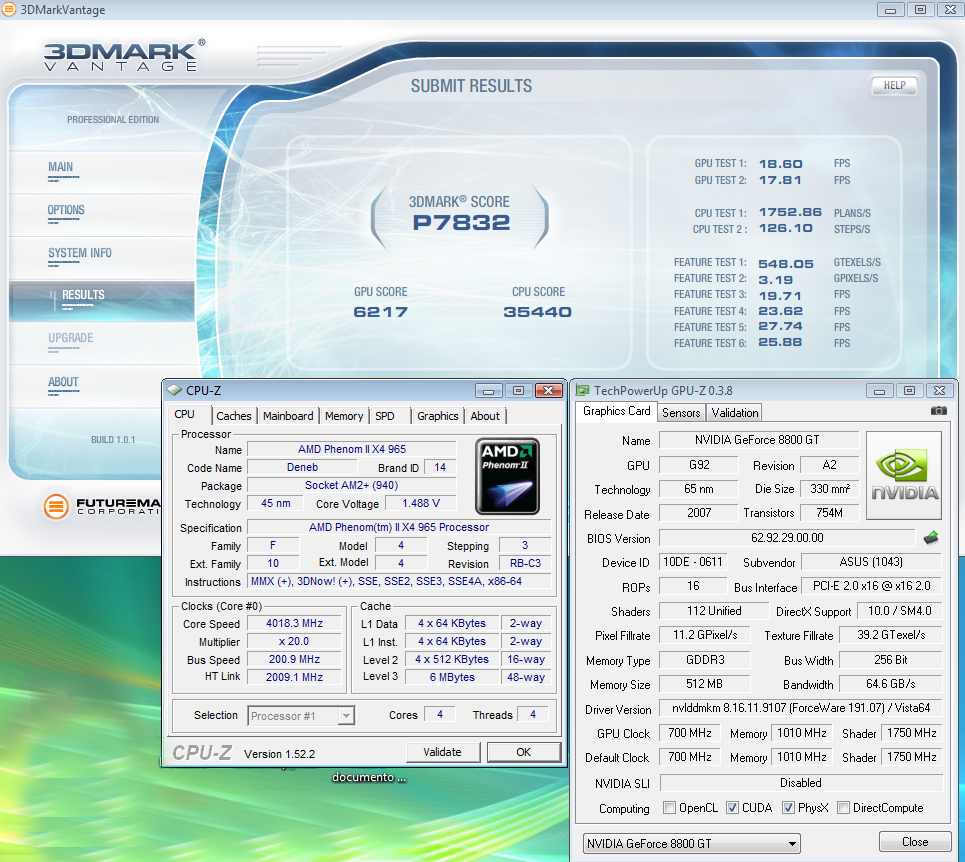The width and height of the screenshot is (965, 862).
Task: Click the GPU Clock value 700 MHz
Action: coord(690,733)
